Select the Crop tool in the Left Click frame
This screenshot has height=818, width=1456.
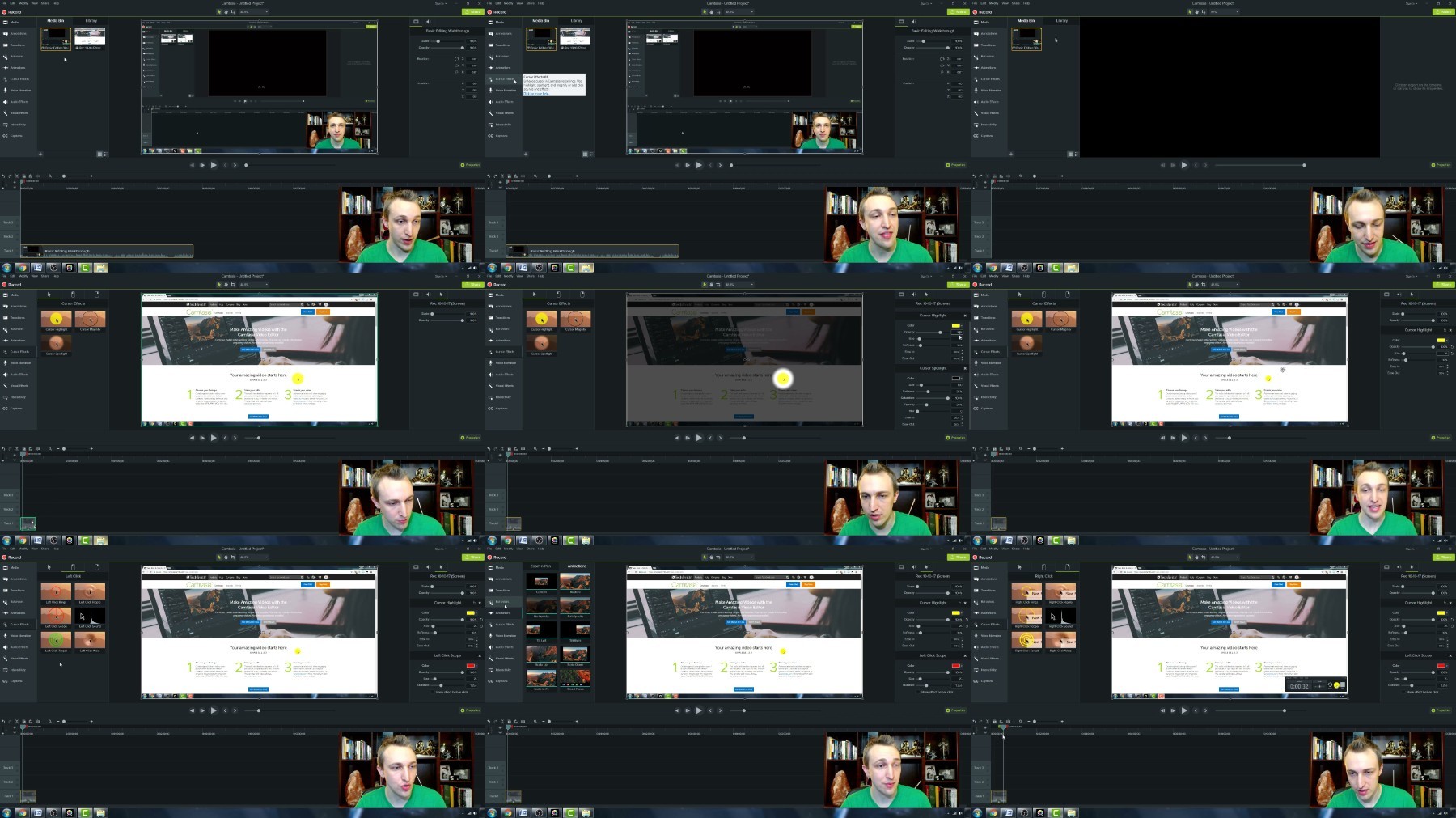coord(233,557)
